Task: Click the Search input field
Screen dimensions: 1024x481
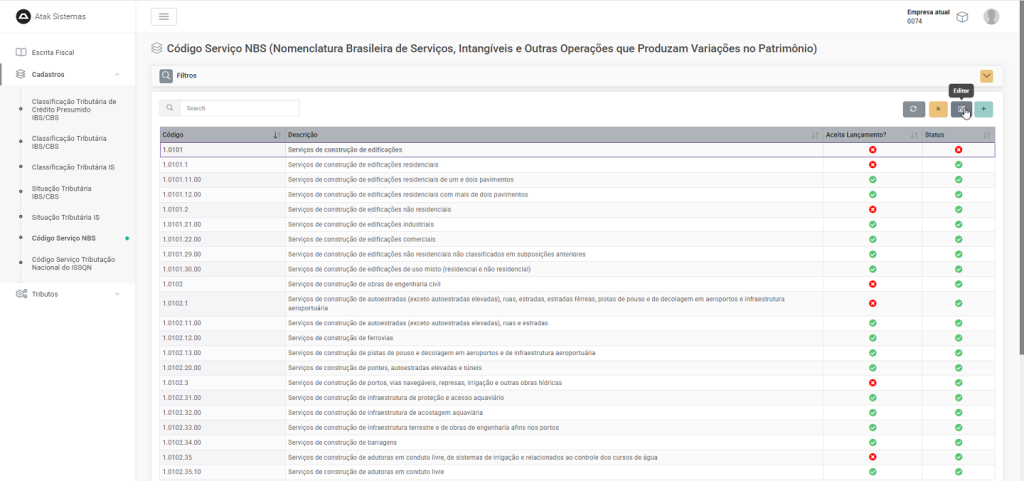Action: (238, 108)
